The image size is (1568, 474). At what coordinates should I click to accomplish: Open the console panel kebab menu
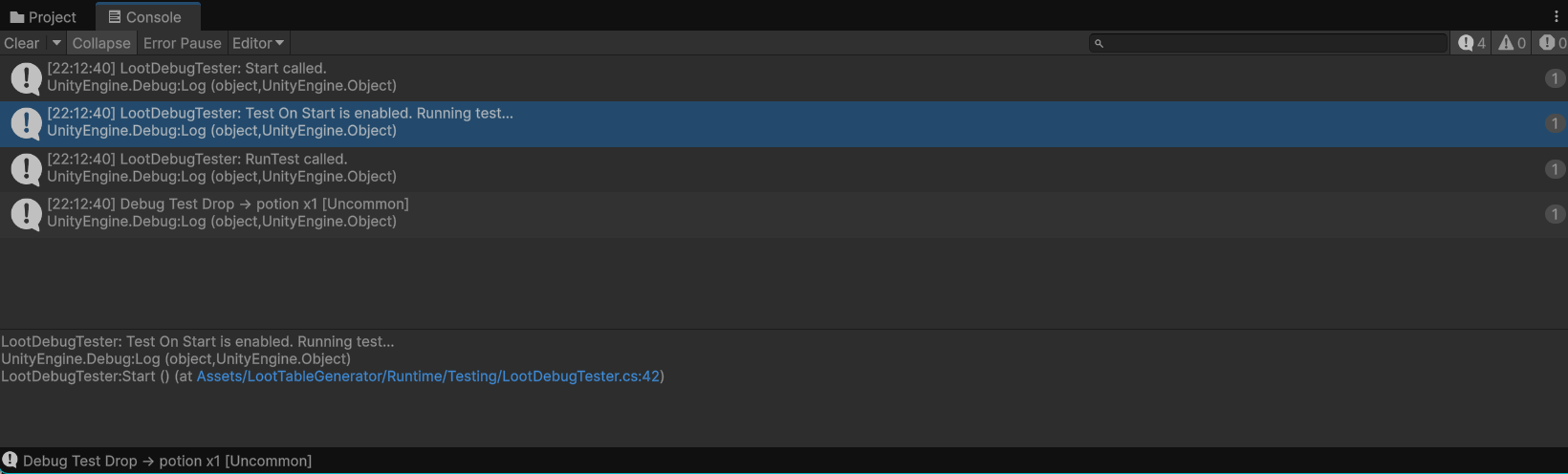1557,16
